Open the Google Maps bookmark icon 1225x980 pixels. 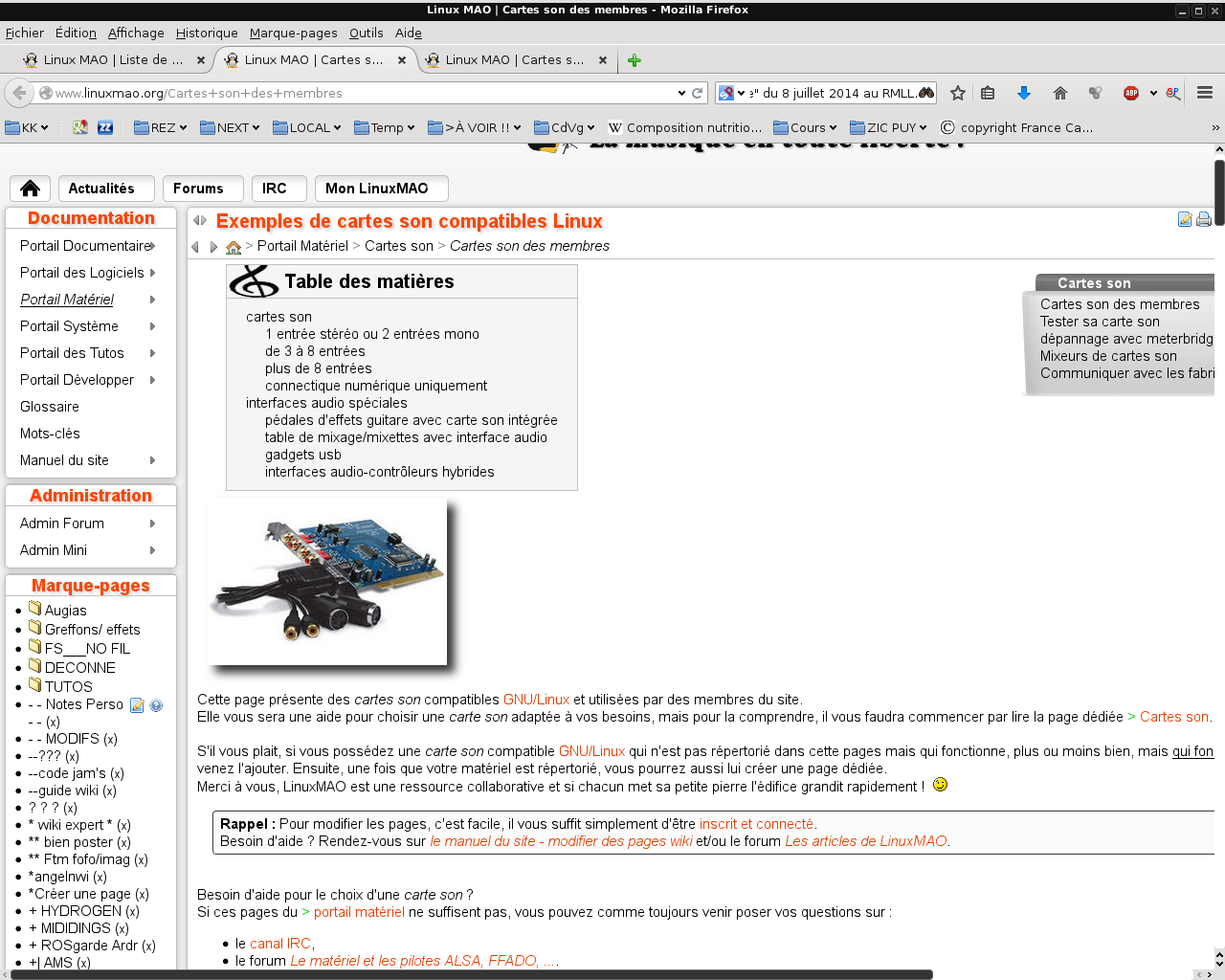(80, 127)
